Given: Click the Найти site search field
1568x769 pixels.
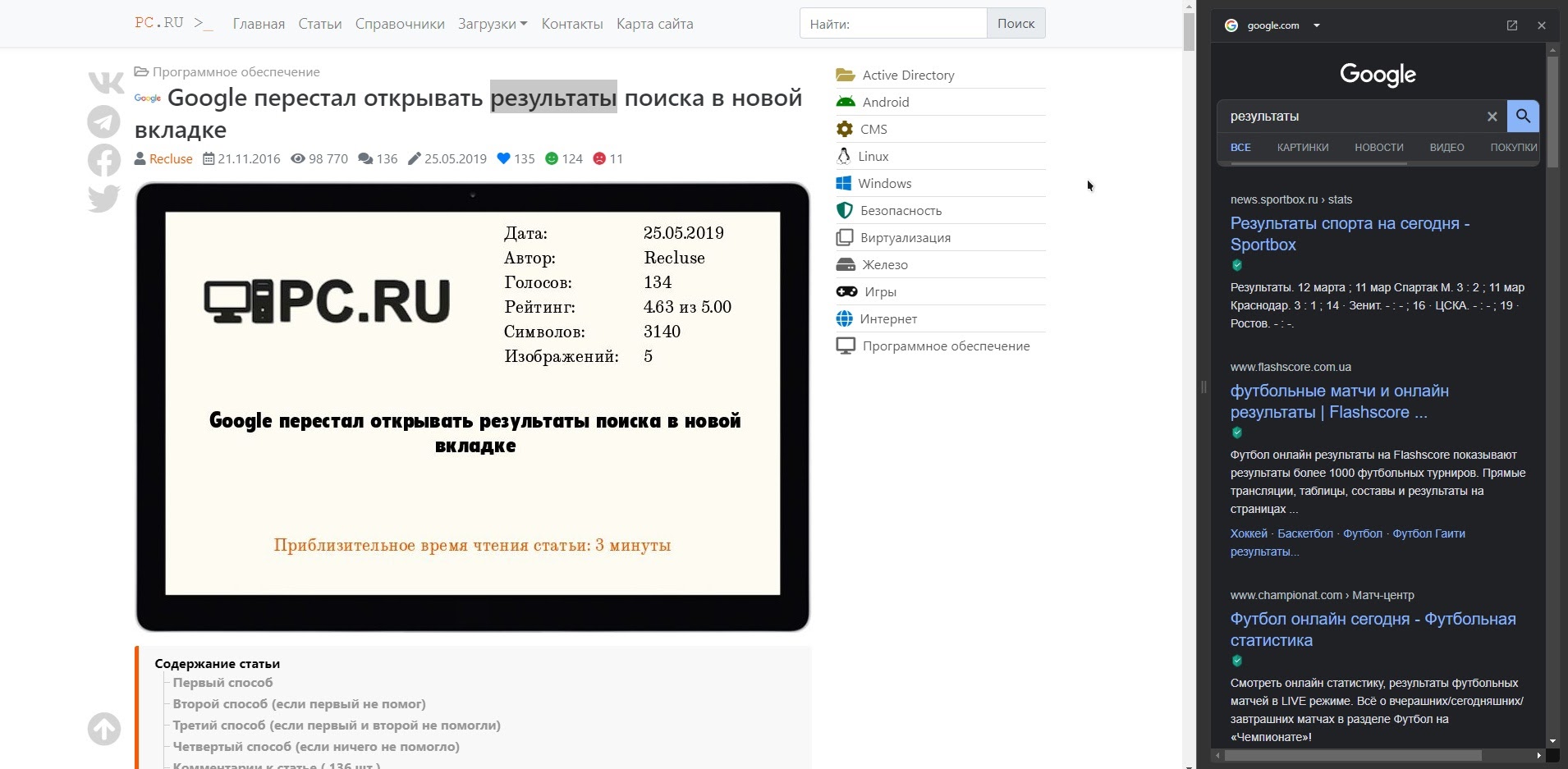Looking at the screenshot, I should tap(893, 23).
